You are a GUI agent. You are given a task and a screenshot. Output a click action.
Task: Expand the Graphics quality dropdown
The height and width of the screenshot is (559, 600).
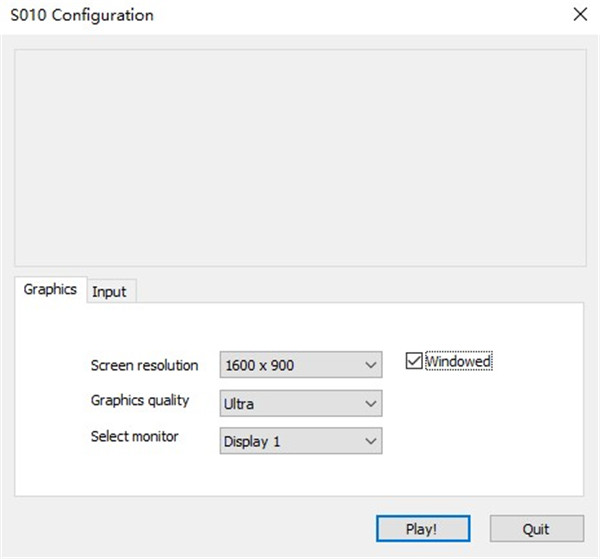tap(300, 403)
